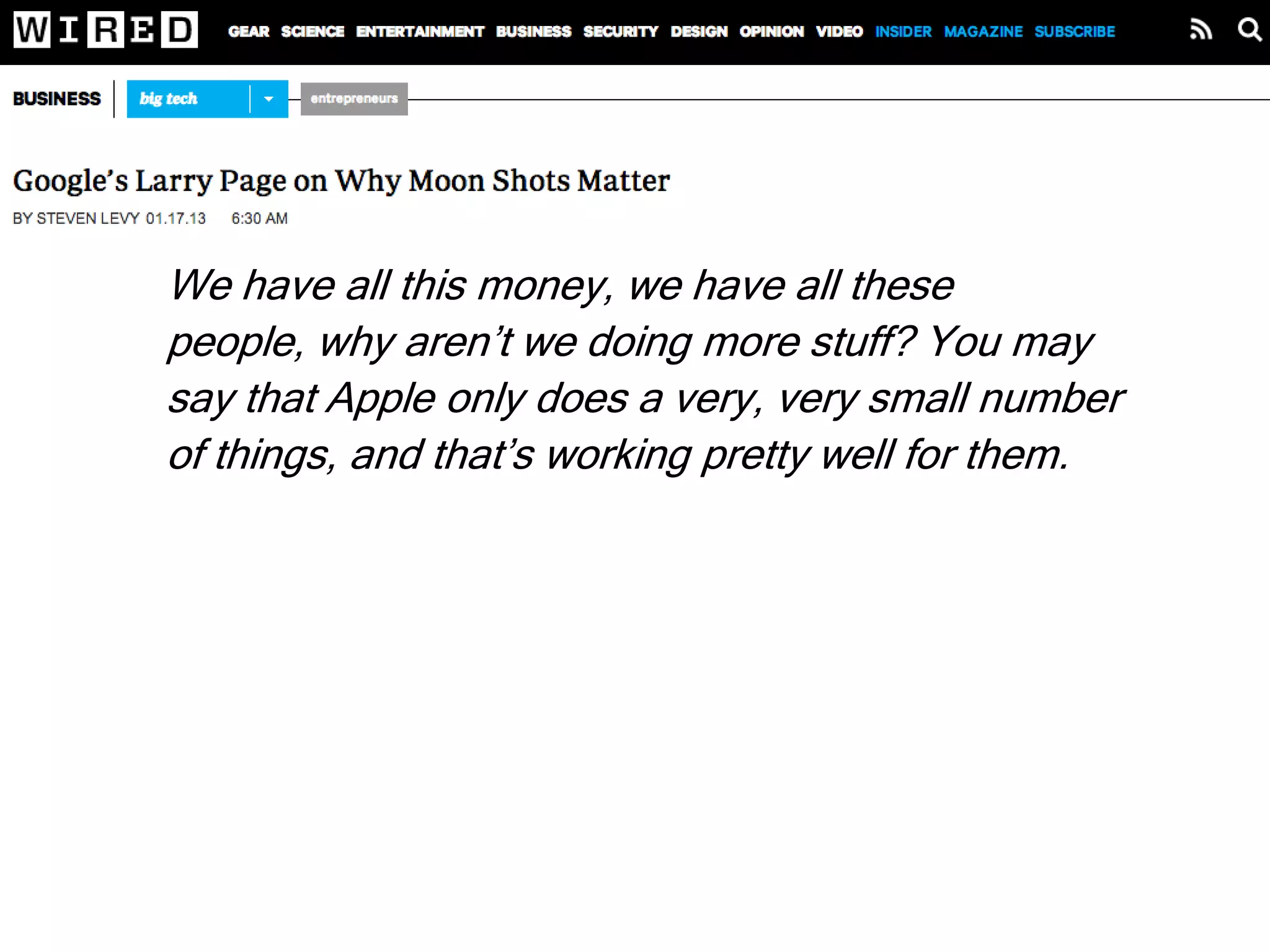Open the Larry Page Moon Shots headline
Screen dimensions: 1270x952
[x=341, y=182]
